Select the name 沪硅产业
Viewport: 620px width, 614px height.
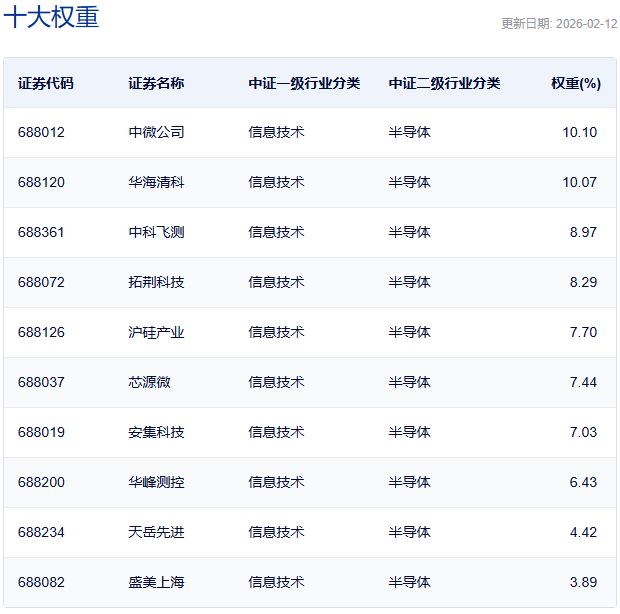(156, 332)
